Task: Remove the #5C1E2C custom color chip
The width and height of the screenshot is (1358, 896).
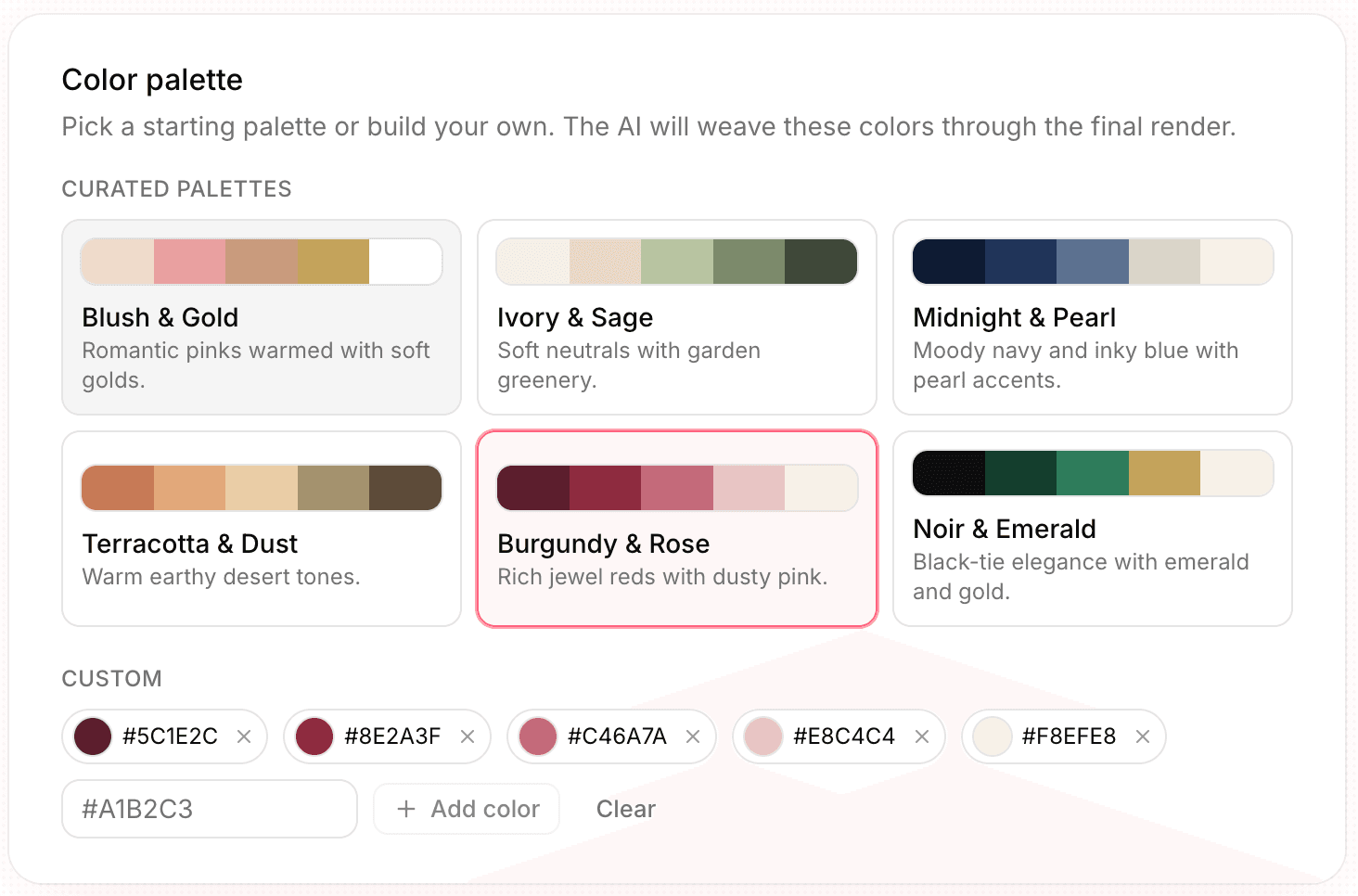Action: click(244, 736)
